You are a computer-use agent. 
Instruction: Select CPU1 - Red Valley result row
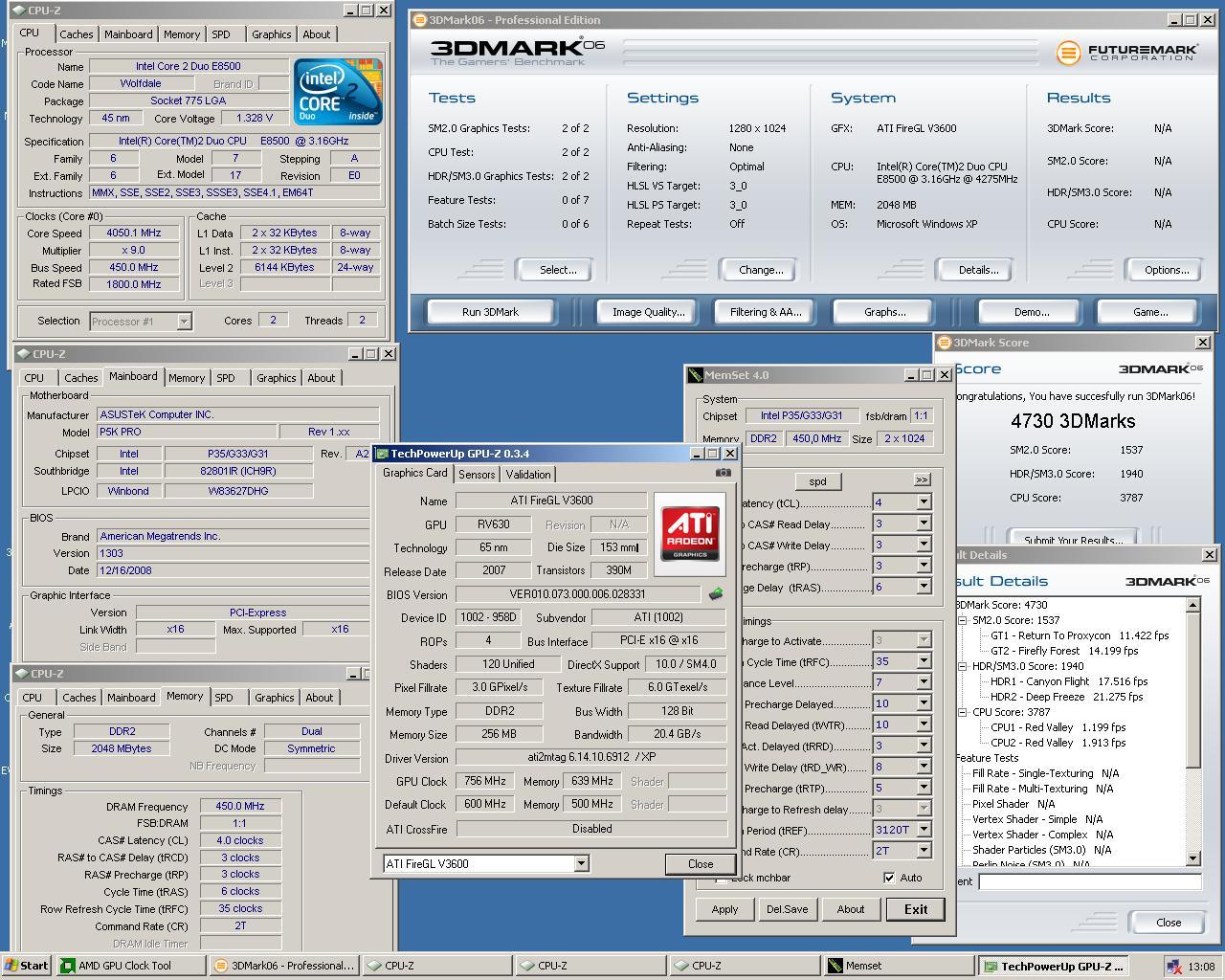(1058, 727)
